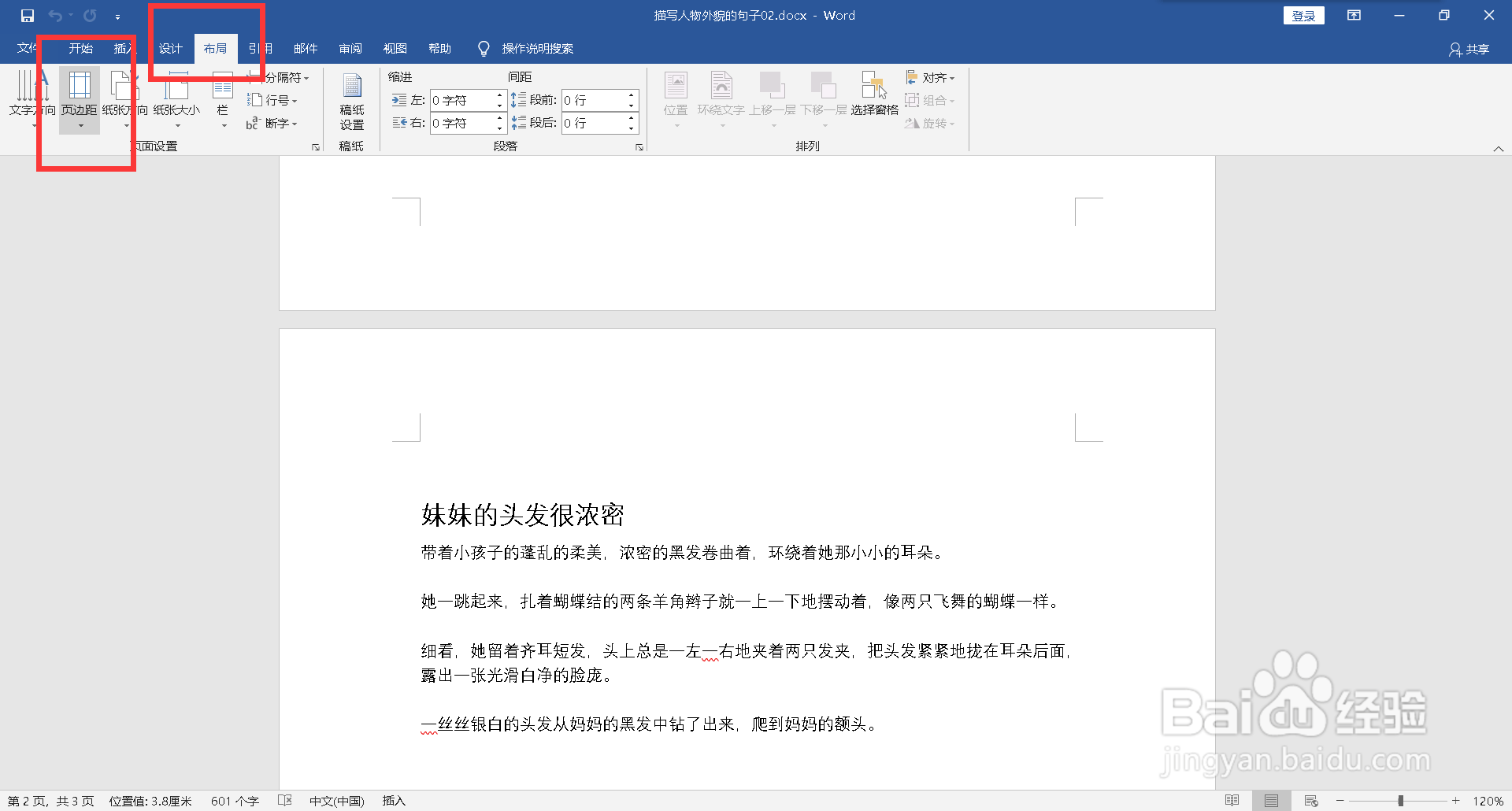Viewport: 1512px width, 811px height.
Task: Switch to the 设计 (Design) tab
Action: coord(170,48)
